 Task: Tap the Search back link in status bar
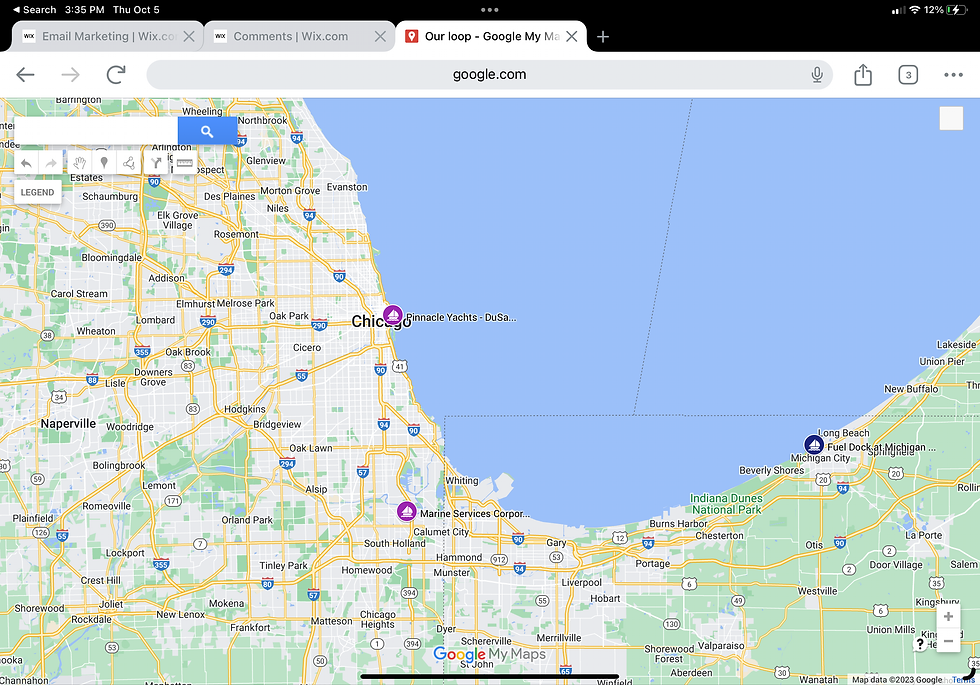pos(34,10)
